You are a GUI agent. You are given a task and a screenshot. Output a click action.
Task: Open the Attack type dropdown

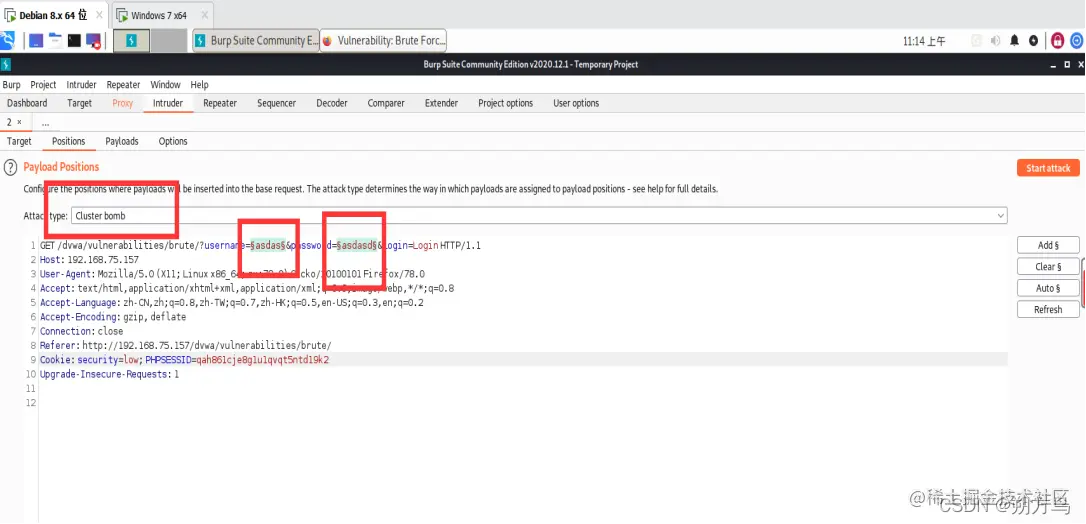[539, 216]
